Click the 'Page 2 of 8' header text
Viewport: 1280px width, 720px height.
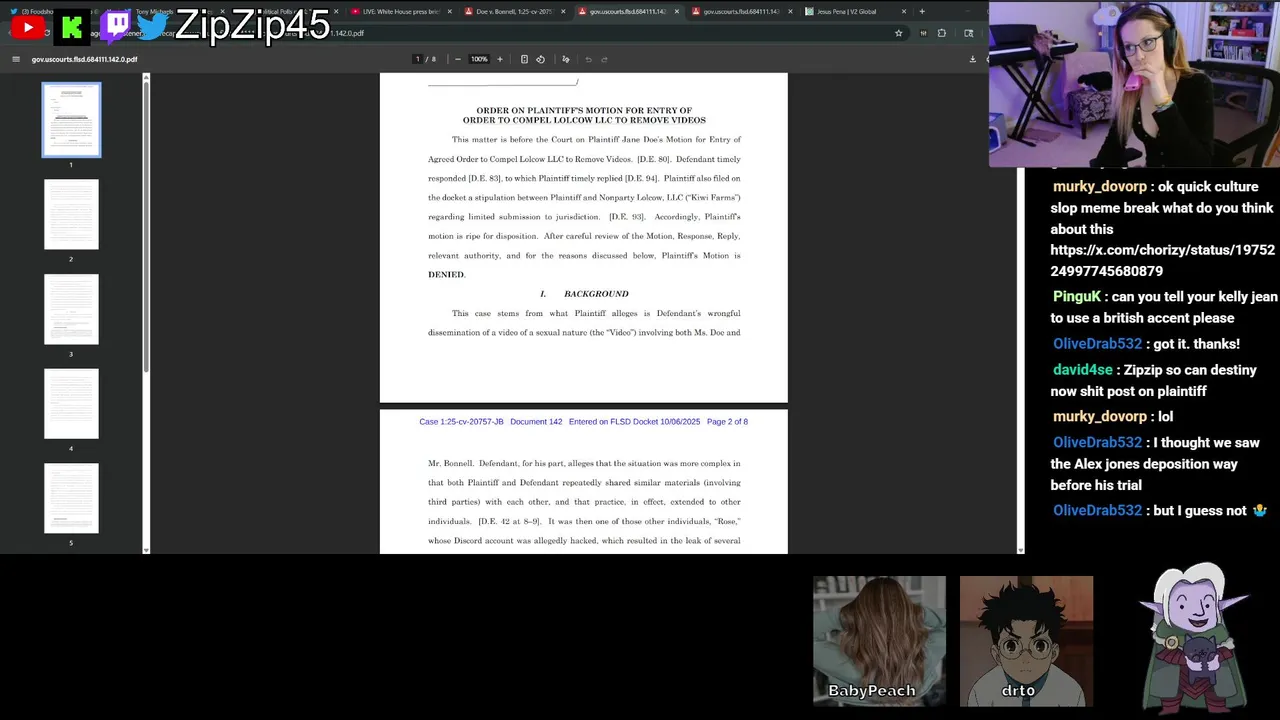[727, 422]
